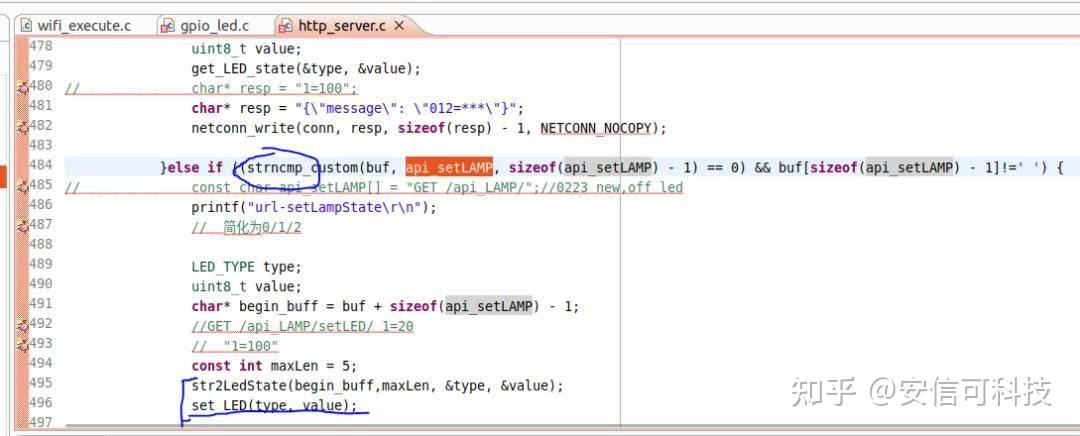Screen dimensions: 1080x436
Task: Click the printf "url-setLampState" line
Action: tap(314, 207)
